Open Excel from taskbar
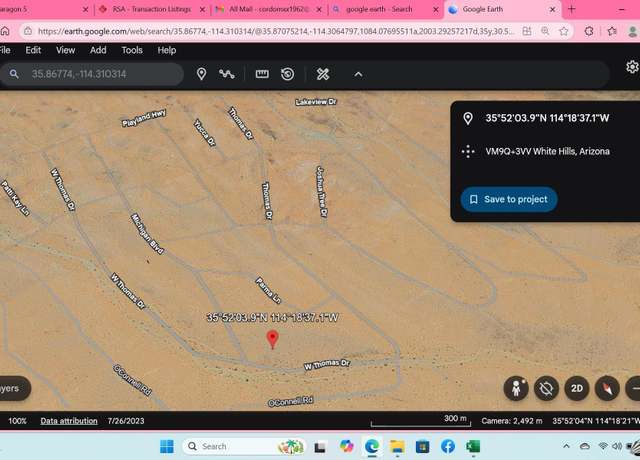The height and width of the screenshot is (460, 640). [473, 447]
